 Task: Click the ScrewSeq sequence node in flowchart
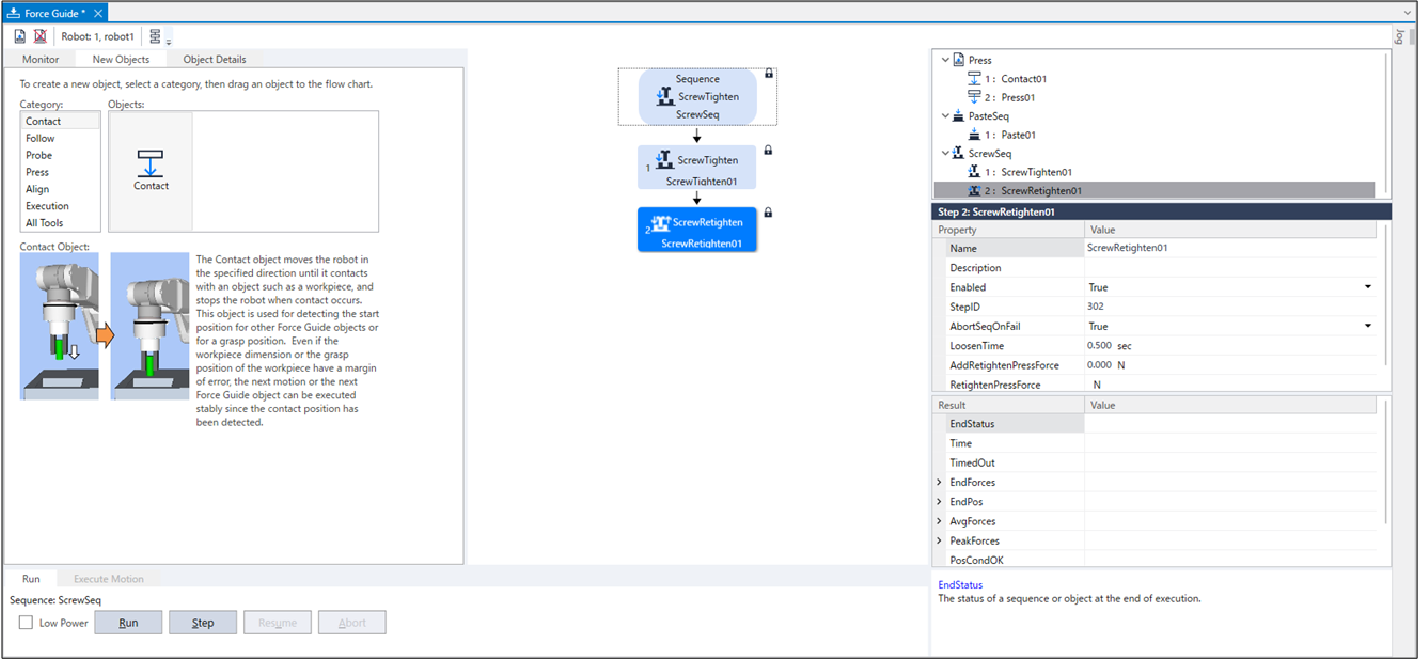pyautogui.click(x=697, y=97)
